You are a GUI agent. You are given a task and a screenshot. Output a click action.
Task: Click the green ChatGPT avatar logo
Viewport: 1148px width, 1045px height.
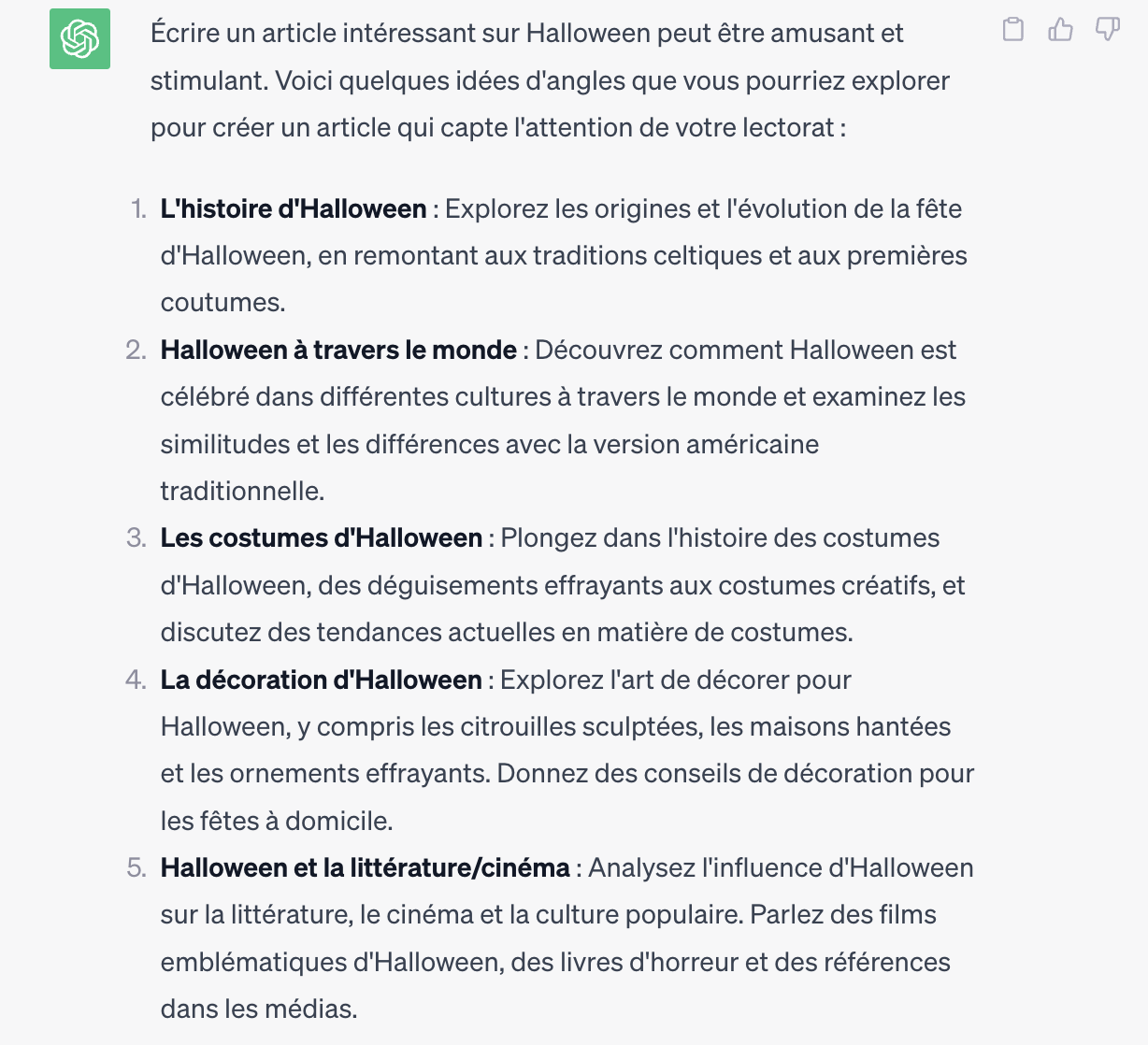pos(79,38)
